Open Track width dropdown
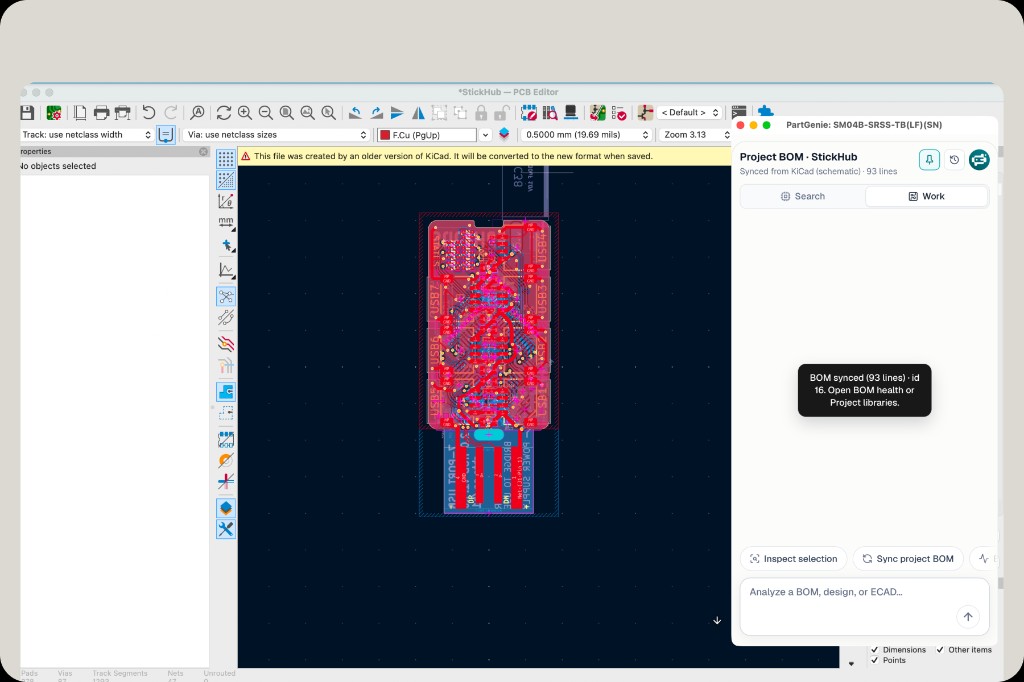Screen dimensions: 1024x682 pos(87,135)
